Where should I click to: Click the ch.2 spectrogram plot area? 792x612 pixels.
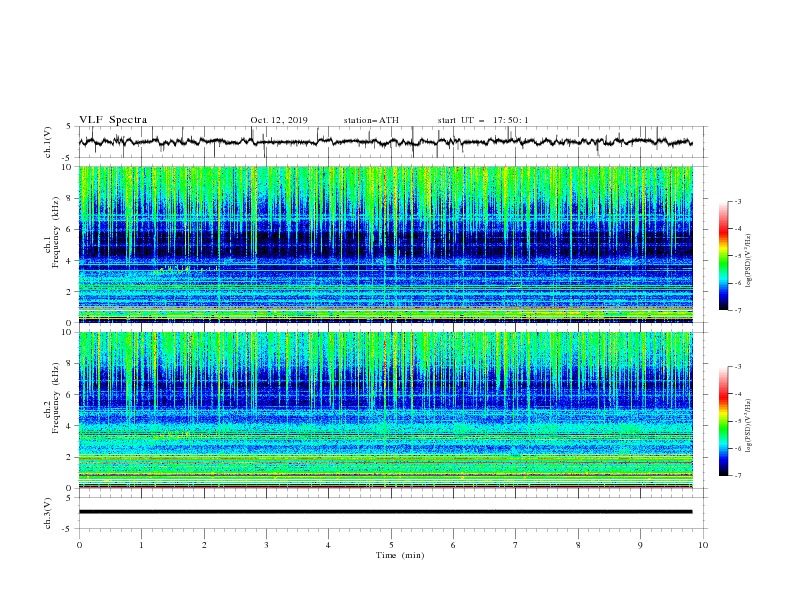click(386, 410)
